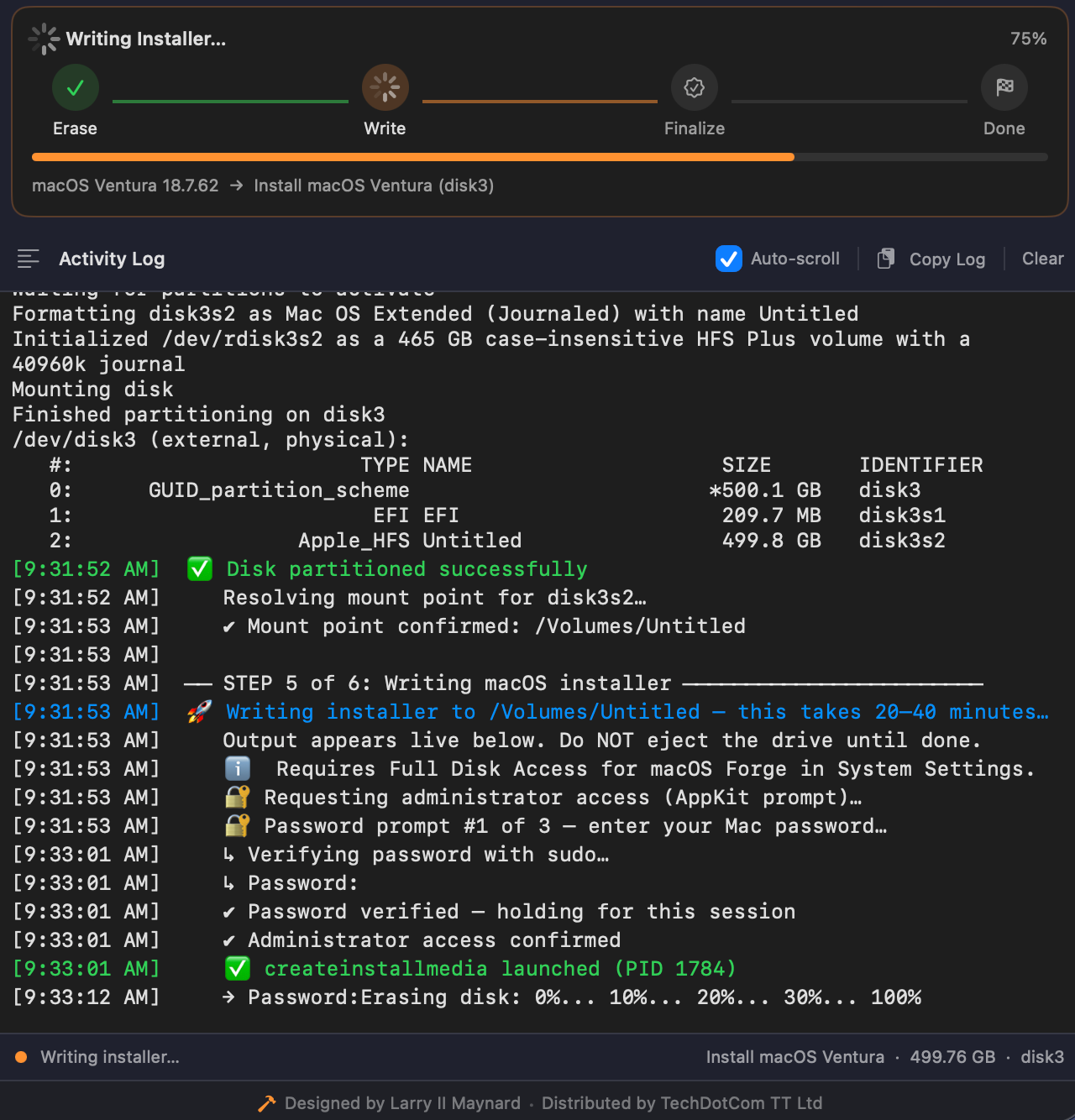
Task: Click the orange status dot in status bar
Action: click(21, 1057)
